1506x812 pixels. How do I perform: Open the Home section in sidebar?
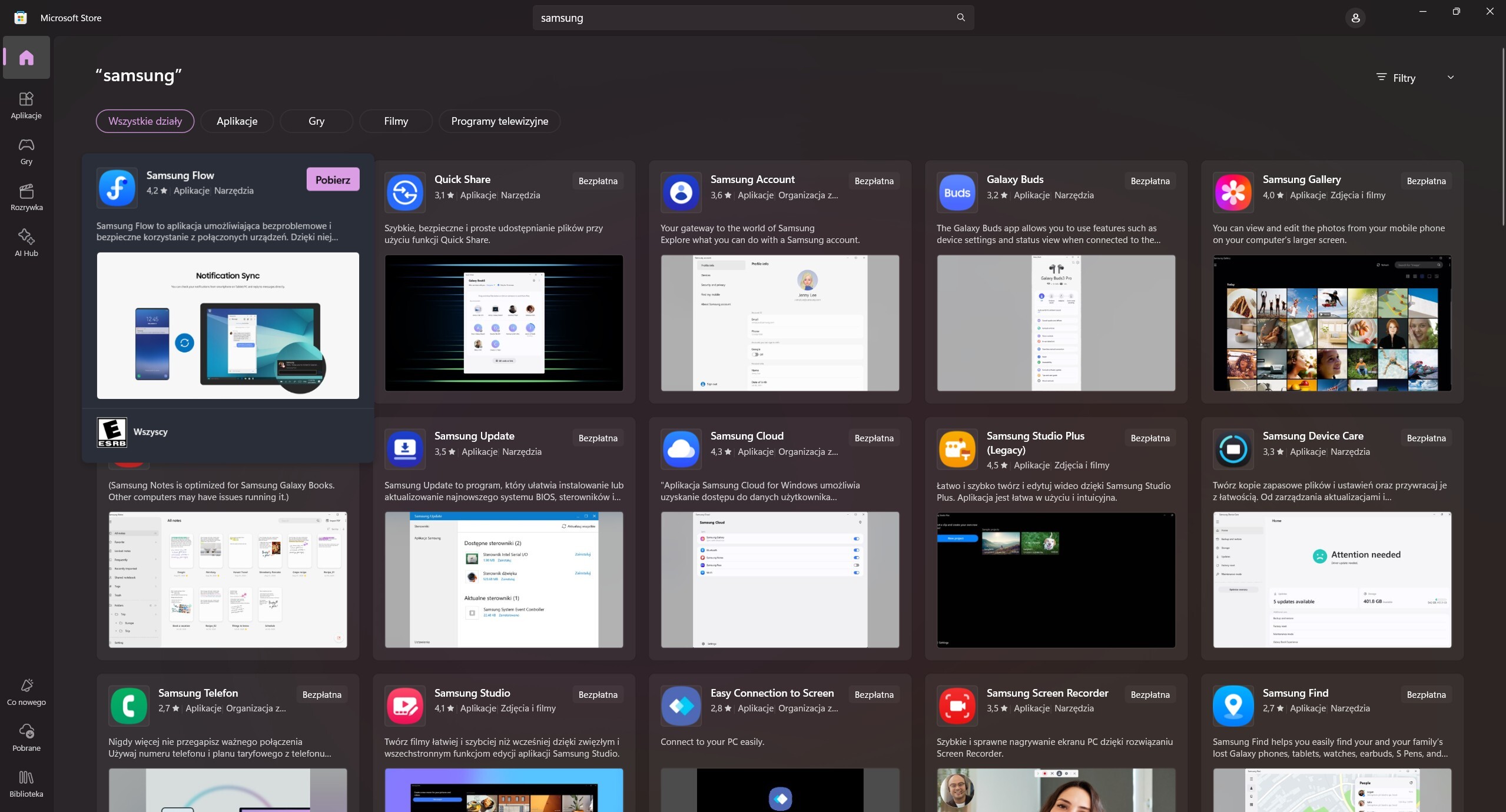(26, 58)
